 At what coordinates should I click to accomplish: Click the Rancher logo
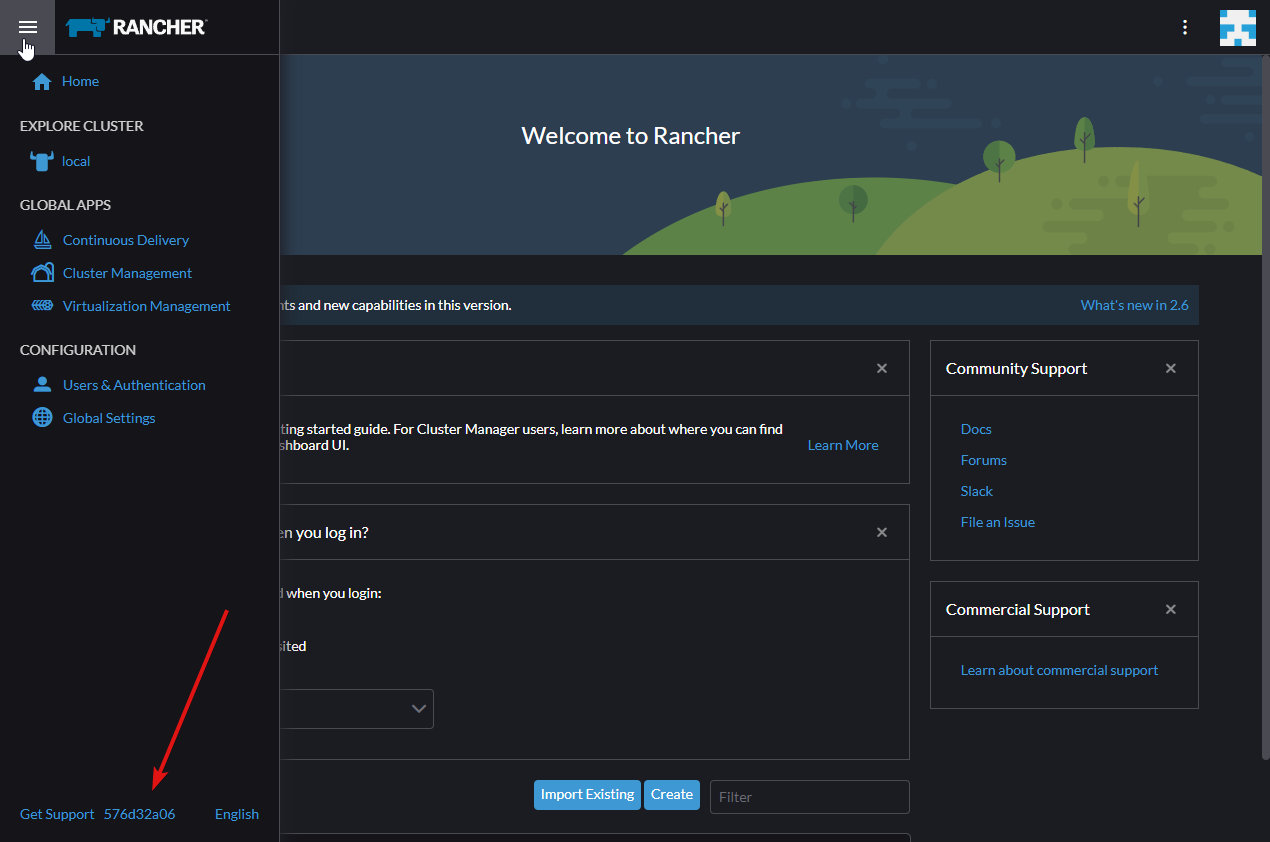136,27
